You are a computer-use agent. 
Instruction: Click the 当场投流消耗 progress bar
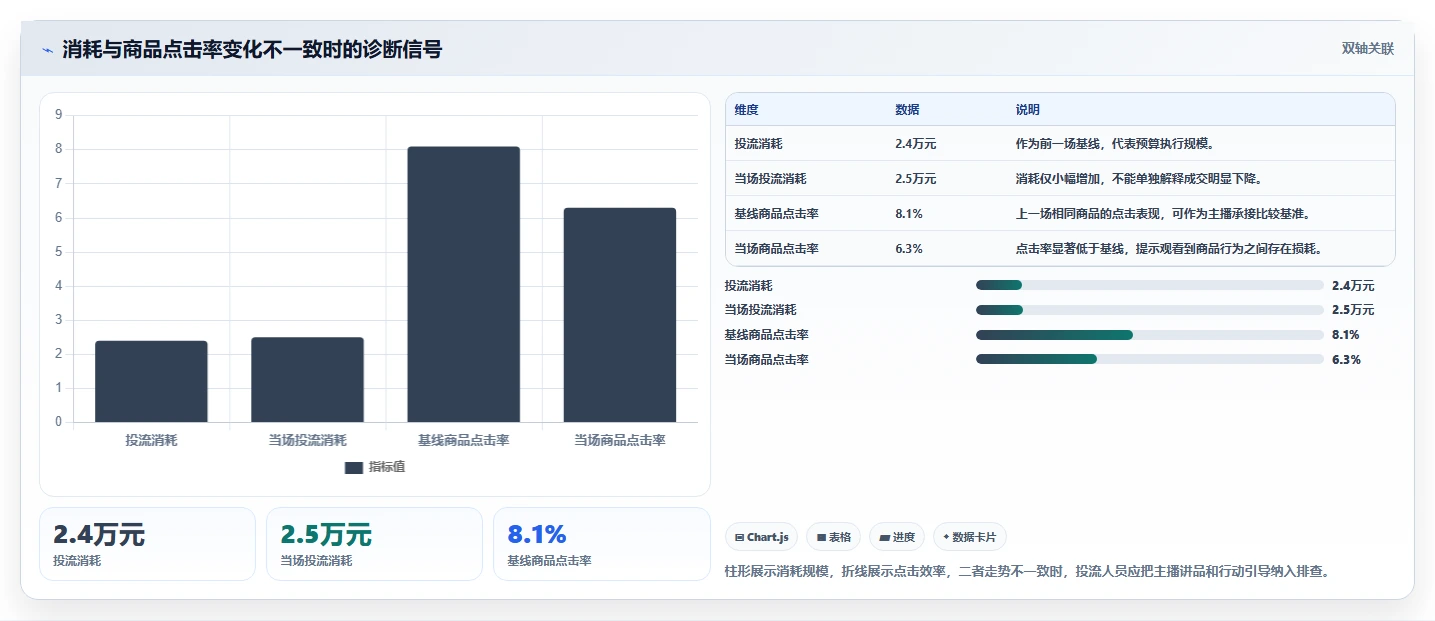click(x=1150, y=310)
